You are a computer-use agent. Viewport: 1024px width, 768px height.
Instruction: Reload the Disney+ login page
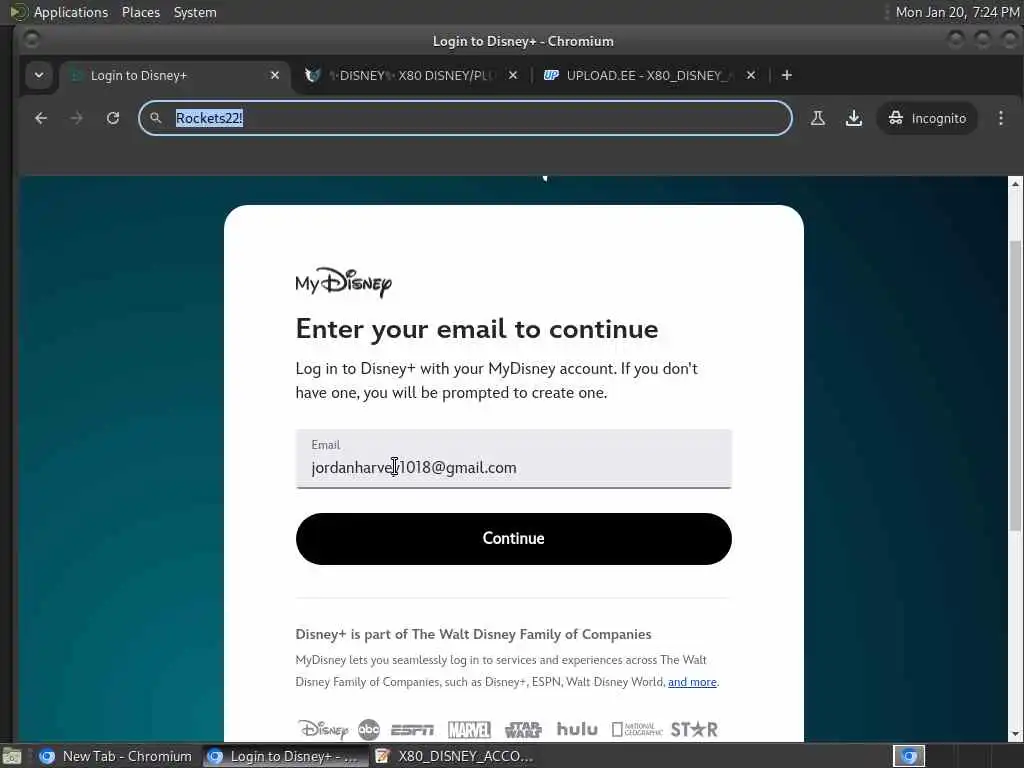click(x=113, y=118)
